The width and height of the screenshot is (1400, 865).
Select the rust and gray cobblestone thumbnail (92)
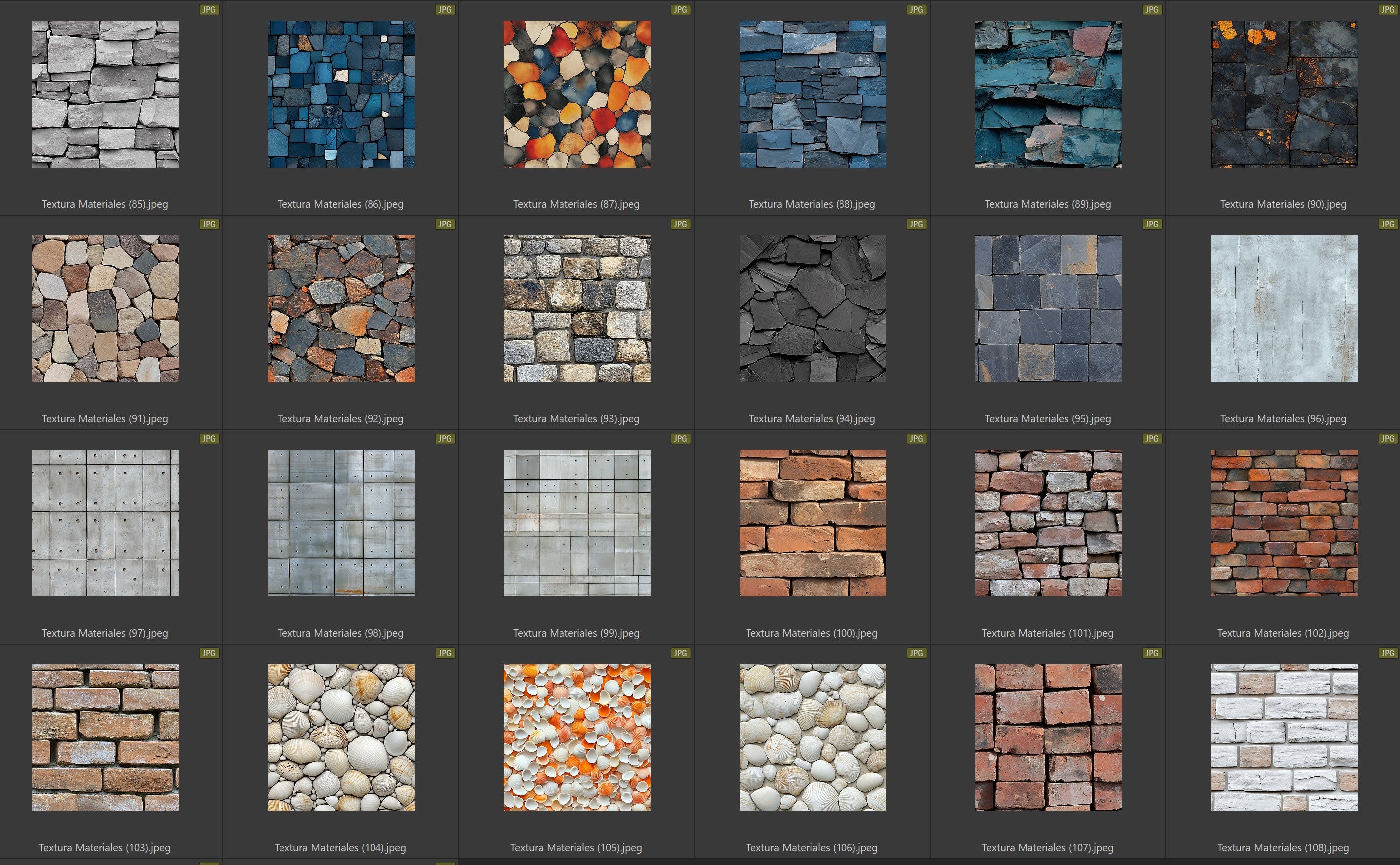coord(341,308)
